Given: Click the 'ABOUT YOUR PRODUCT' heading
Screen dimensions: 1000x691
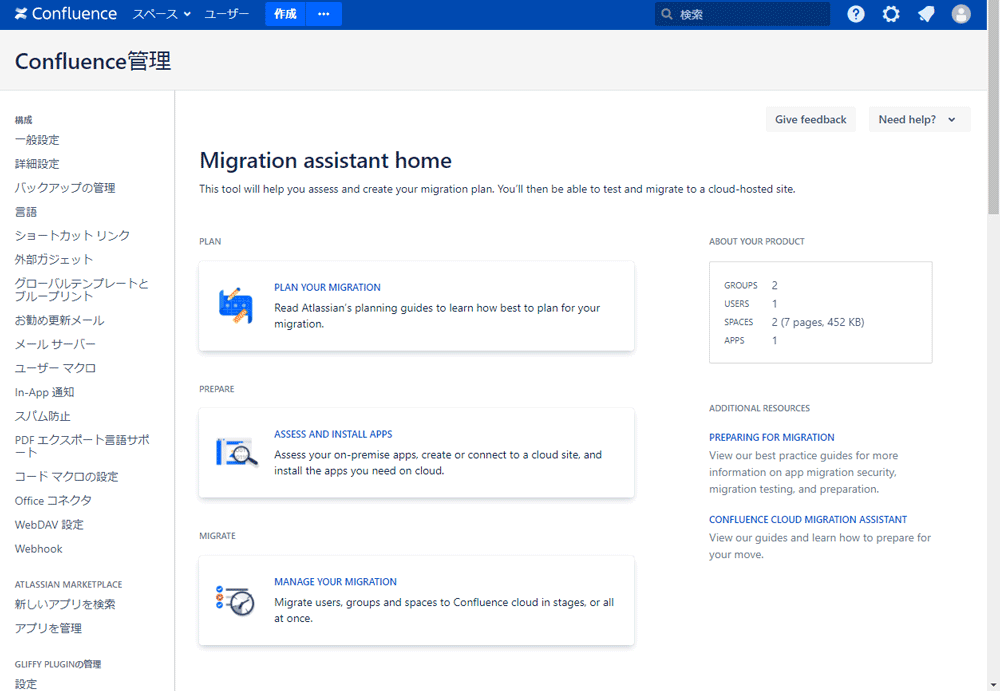Looking at the screenshot, I should (x=757, y=241).
